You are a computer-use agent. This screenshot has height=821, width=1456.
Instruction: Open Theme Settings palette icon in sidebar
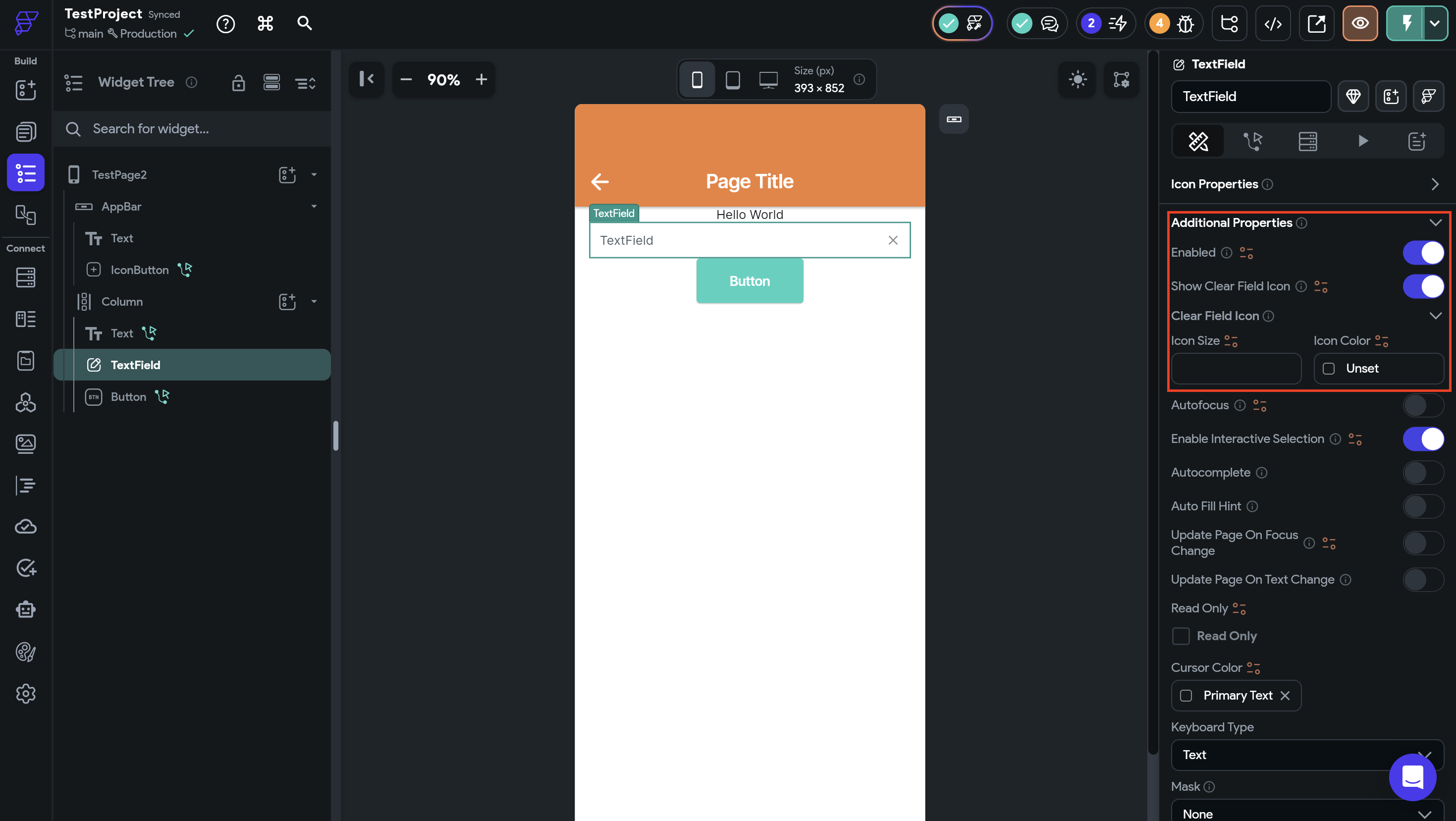coord(25,652)
